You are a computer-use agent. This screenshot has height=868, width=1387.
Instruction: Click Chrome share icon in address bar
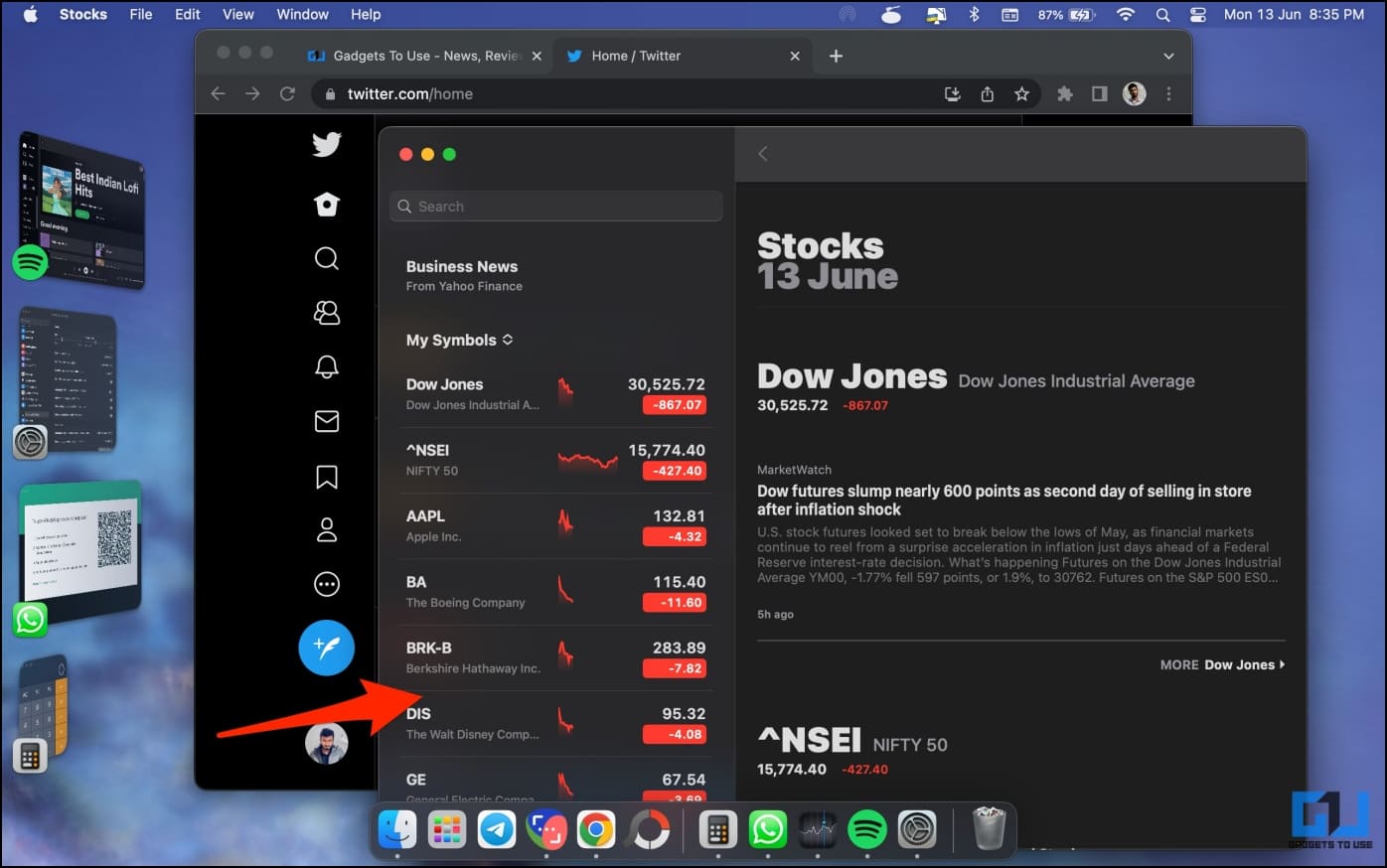point(987,93)
